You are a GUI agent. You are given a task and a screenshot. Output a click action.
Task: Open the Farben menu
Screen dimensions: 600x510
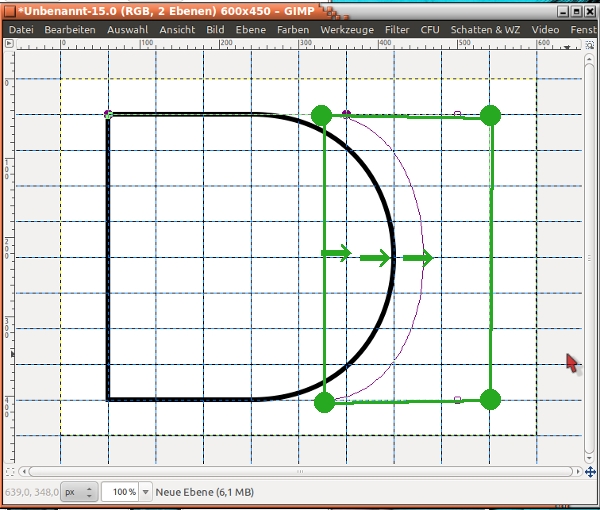tap(293, 30)
